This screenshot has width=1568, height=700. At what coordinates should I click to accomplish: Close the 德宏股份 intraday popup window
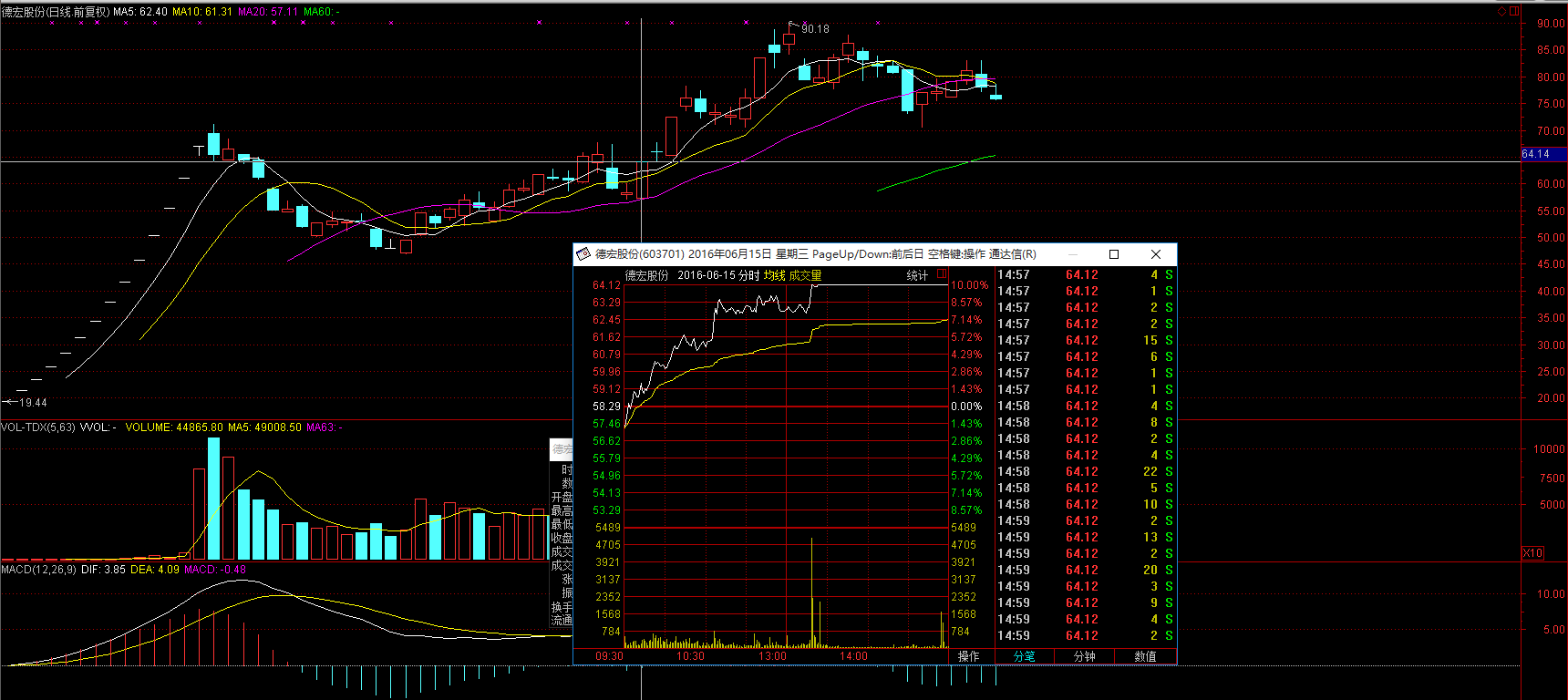tap(1155, 254)
